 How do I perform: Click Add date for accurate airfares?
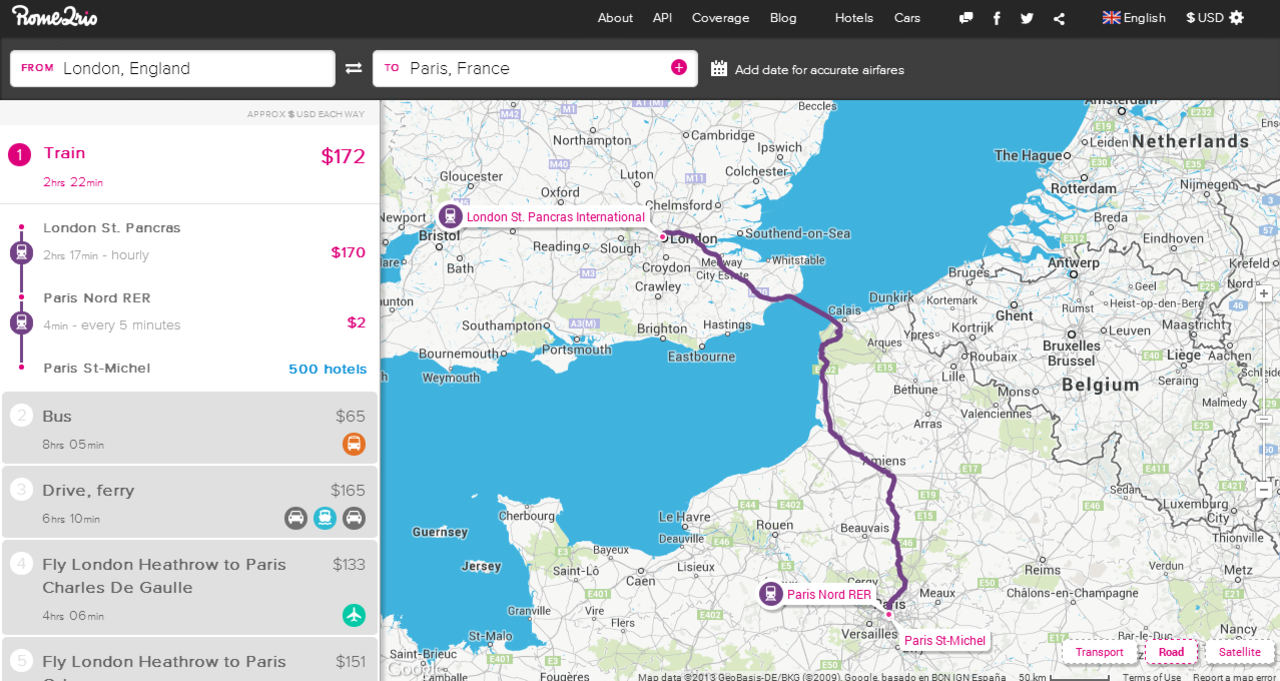point(819,70)
